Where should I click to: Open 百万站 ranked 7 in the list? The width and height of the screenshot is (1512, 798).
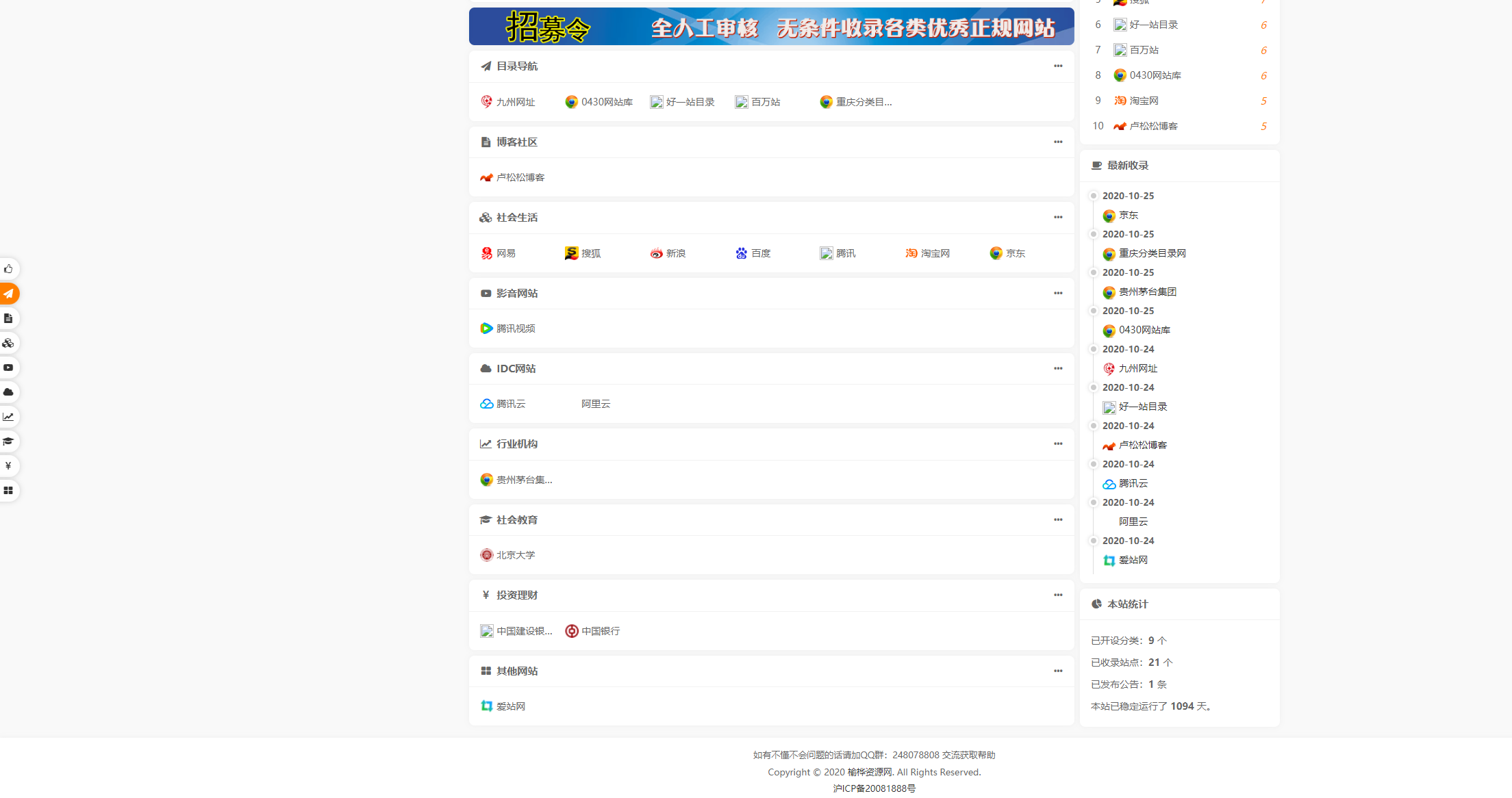pyautogui.click(x=1136, y=50)
